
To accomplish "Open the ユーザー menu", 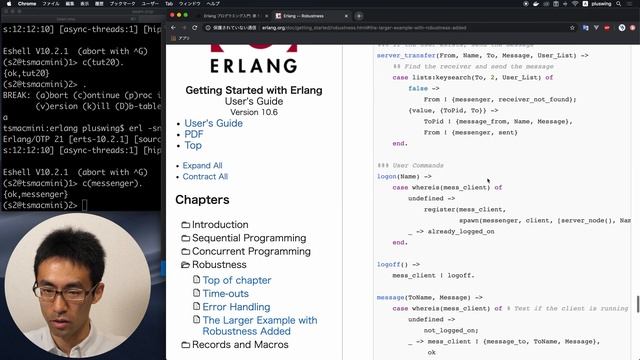I will [x=150, y=4].
